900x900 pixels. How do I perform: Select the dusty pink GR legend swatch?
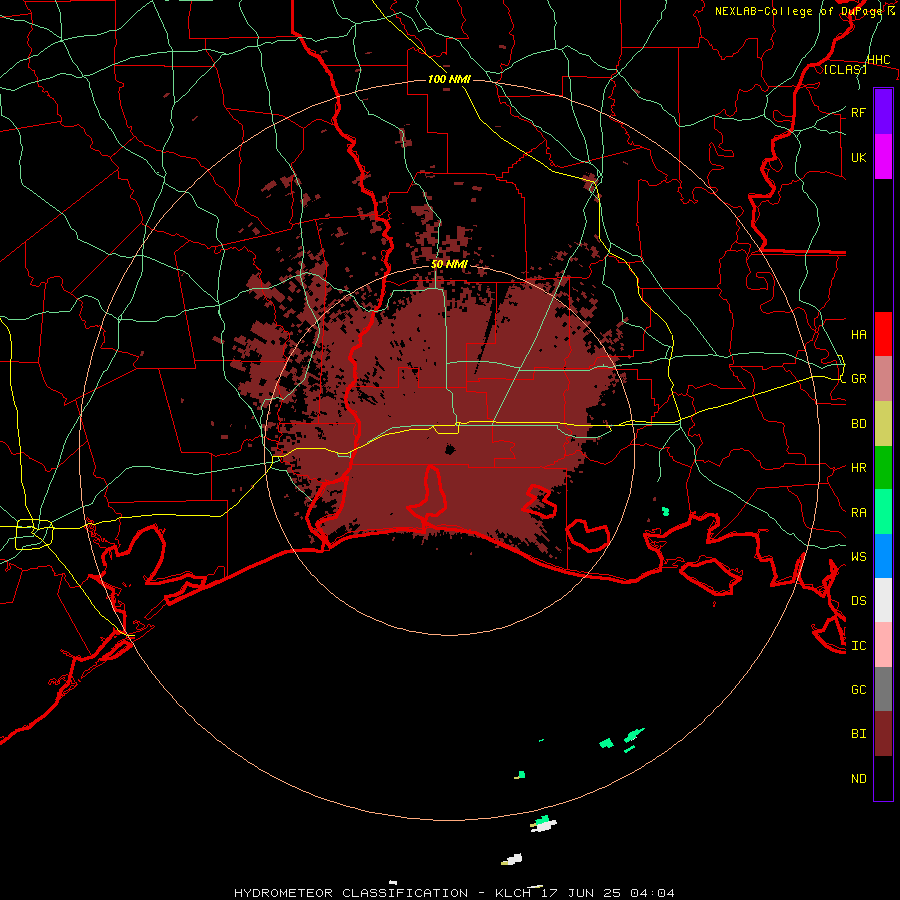tap(883, 379)
